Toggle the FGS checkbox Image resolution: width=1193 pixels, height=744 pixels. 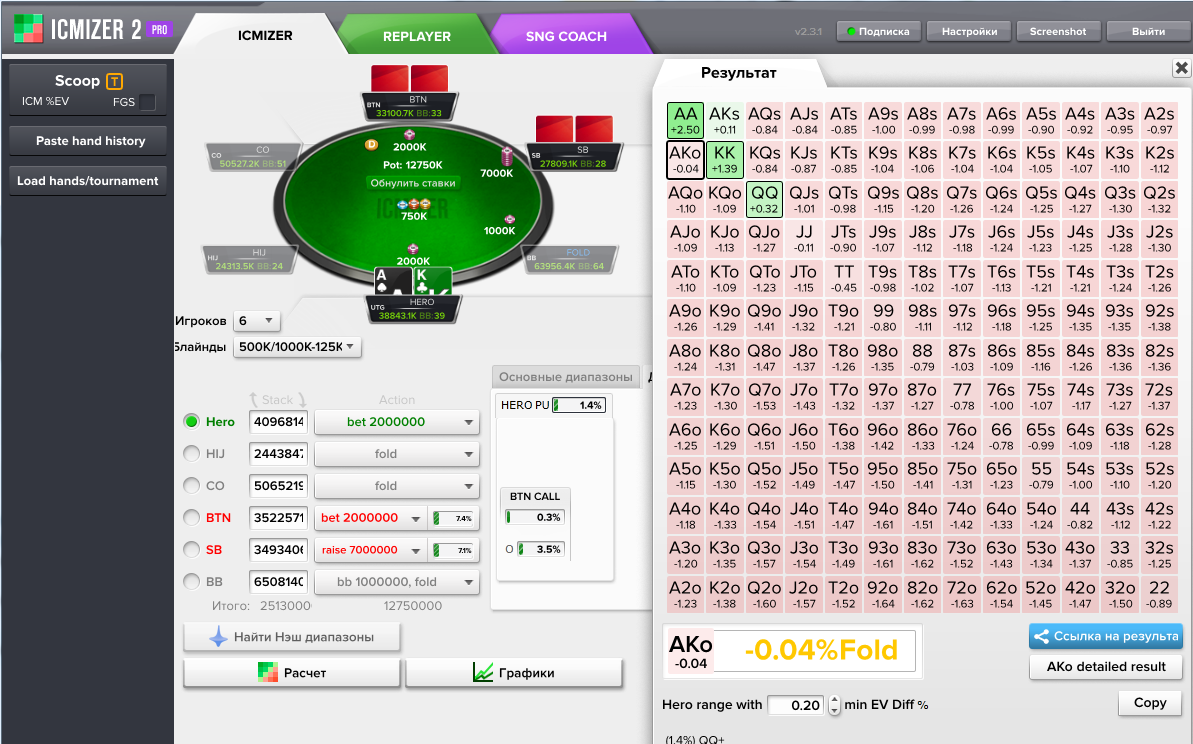tap(148, 102)
